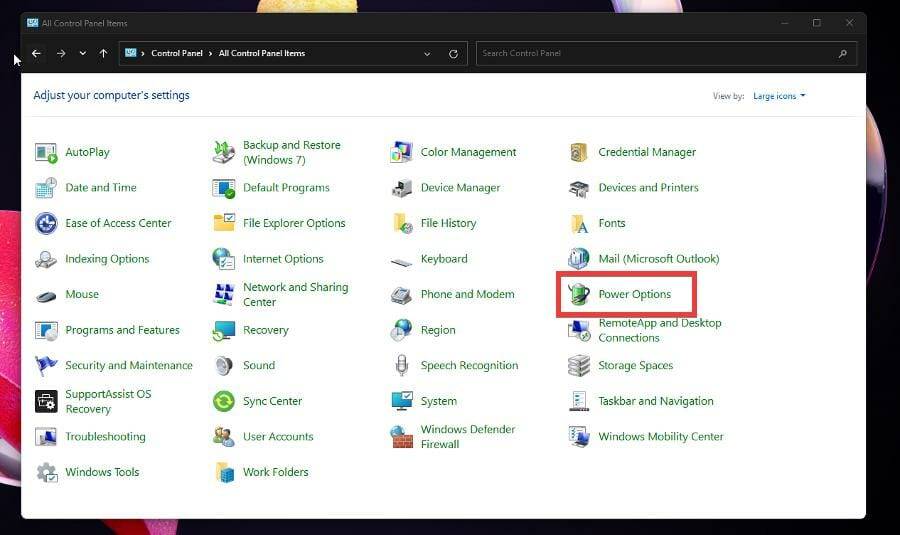Screen dimensions: 900x535
Task: Click the Device Manager icon
Action: click(402, 188)
